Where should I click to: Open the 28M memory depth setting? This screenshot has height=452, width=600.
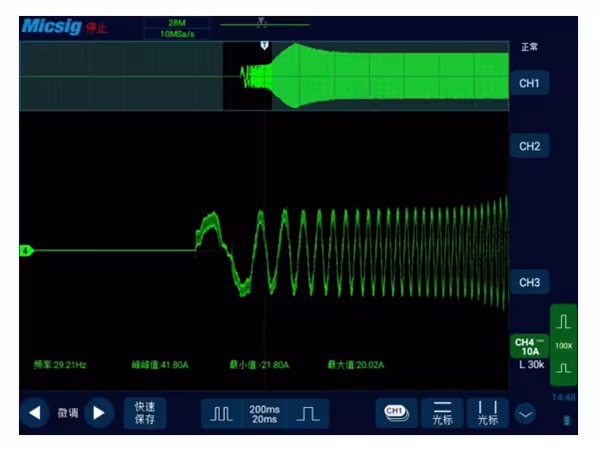[177, 23]
